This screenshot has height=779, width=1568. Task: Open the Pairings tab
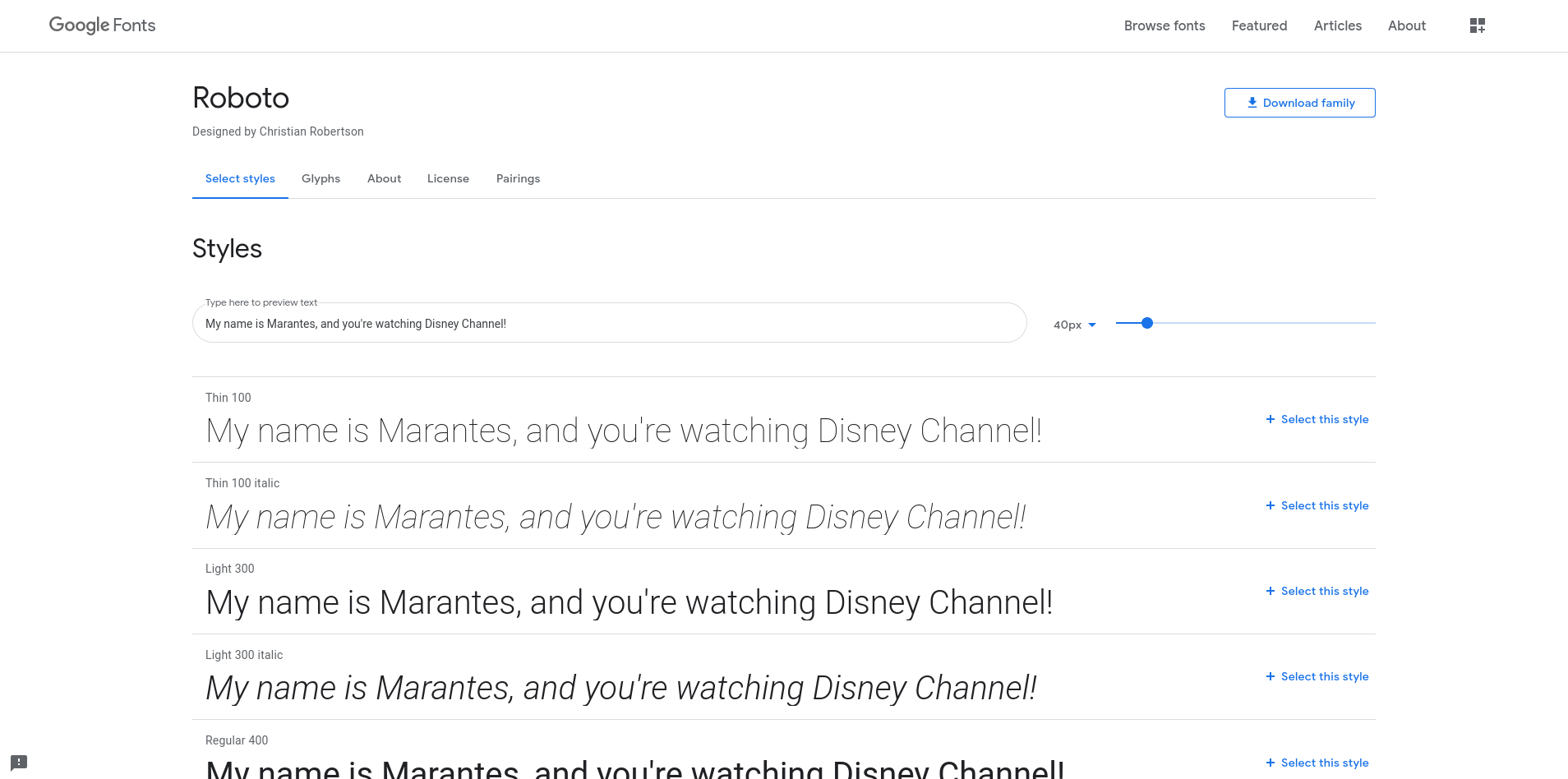click(518, 178)
